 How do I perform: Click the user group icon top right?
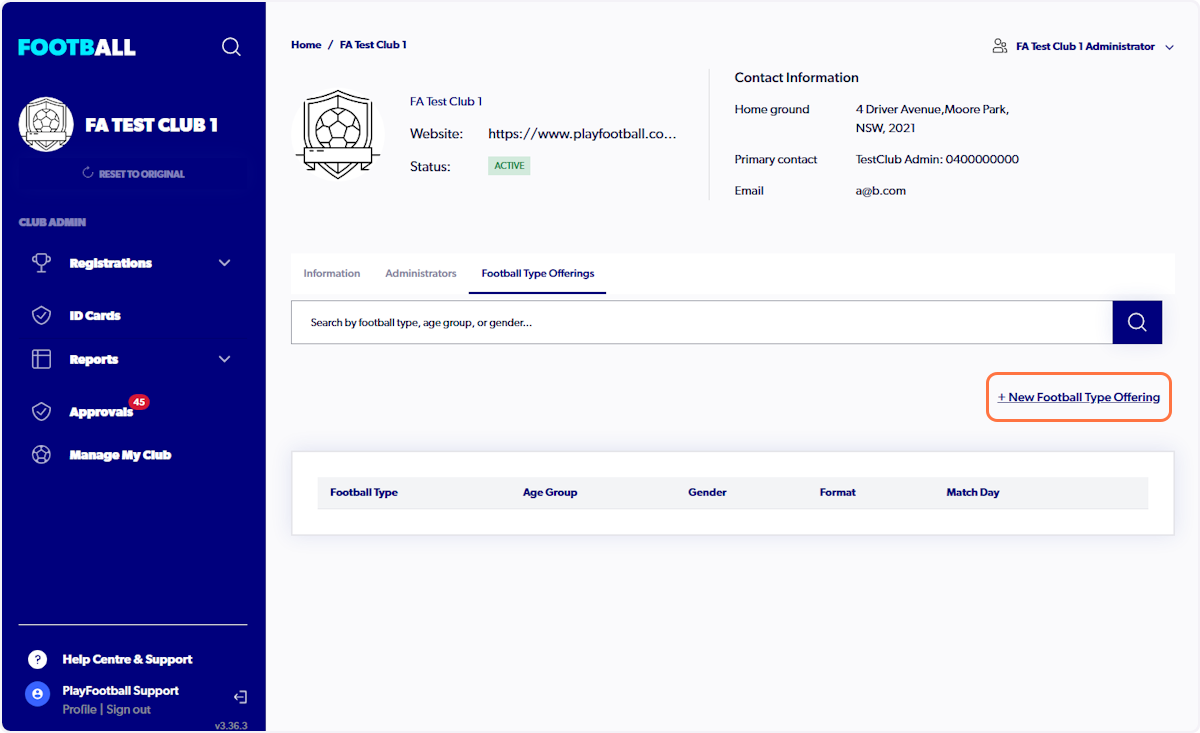[x=999, y=46]
